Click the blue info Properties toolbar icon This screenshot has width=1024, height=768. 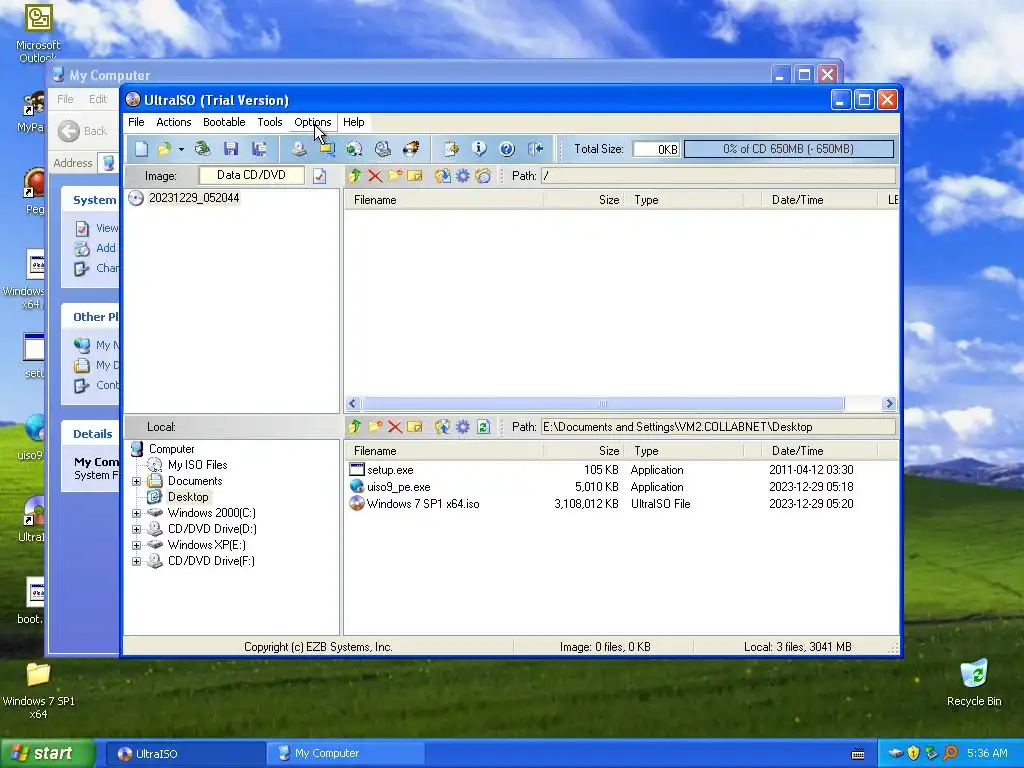[x=479, y=149]
